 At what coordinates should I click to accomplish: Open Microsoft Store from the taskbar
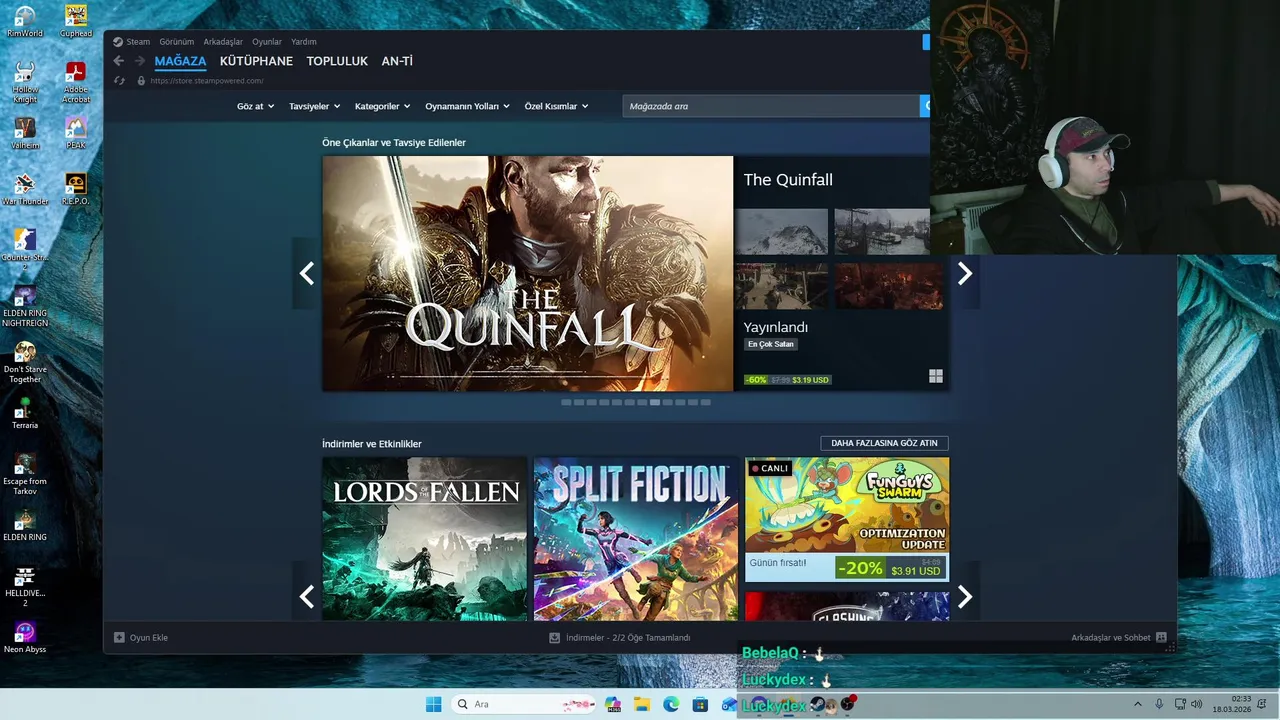[700, 704]
